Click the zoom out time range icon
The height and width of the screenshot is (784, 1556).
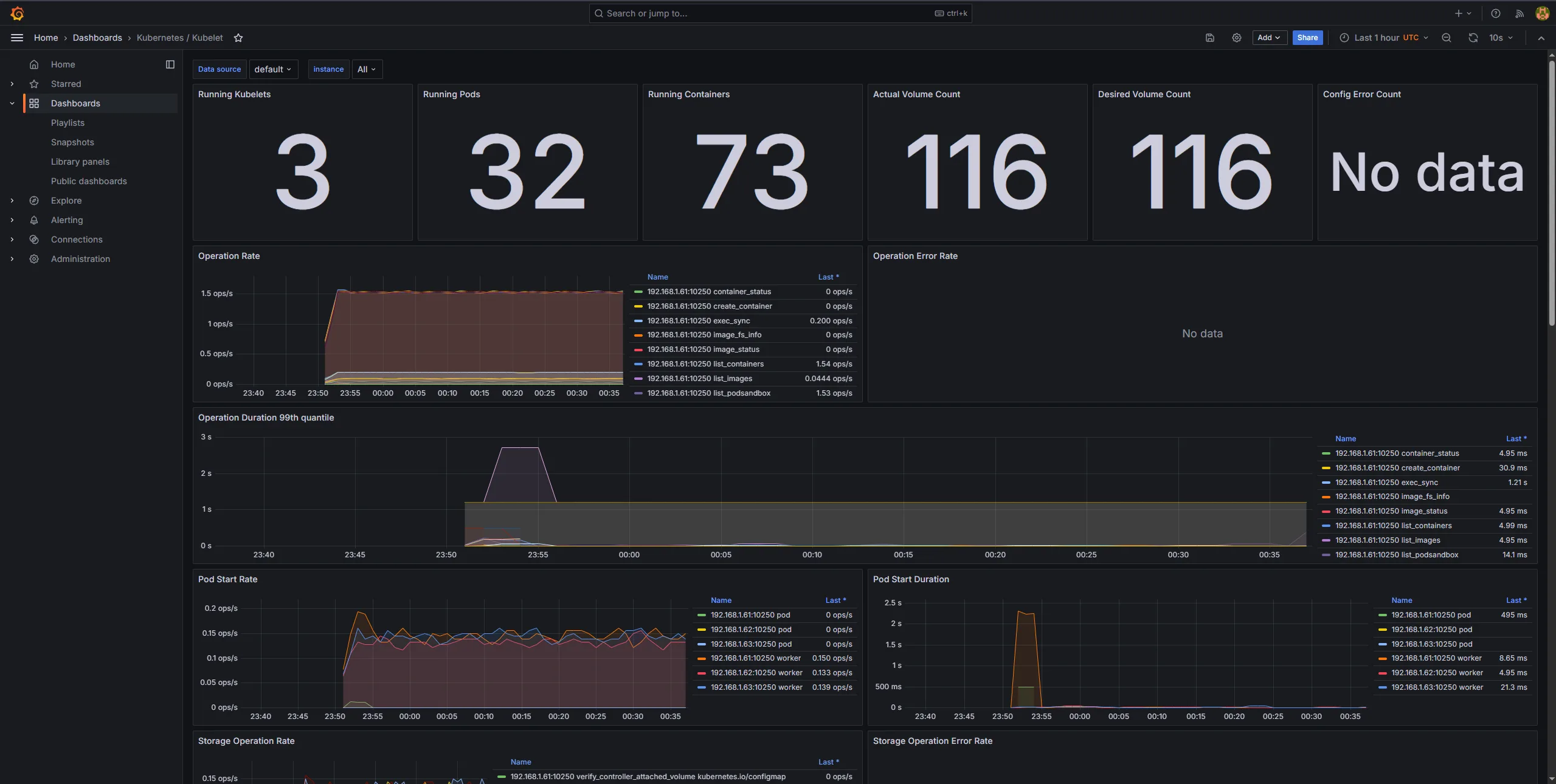pos(1447,38)
